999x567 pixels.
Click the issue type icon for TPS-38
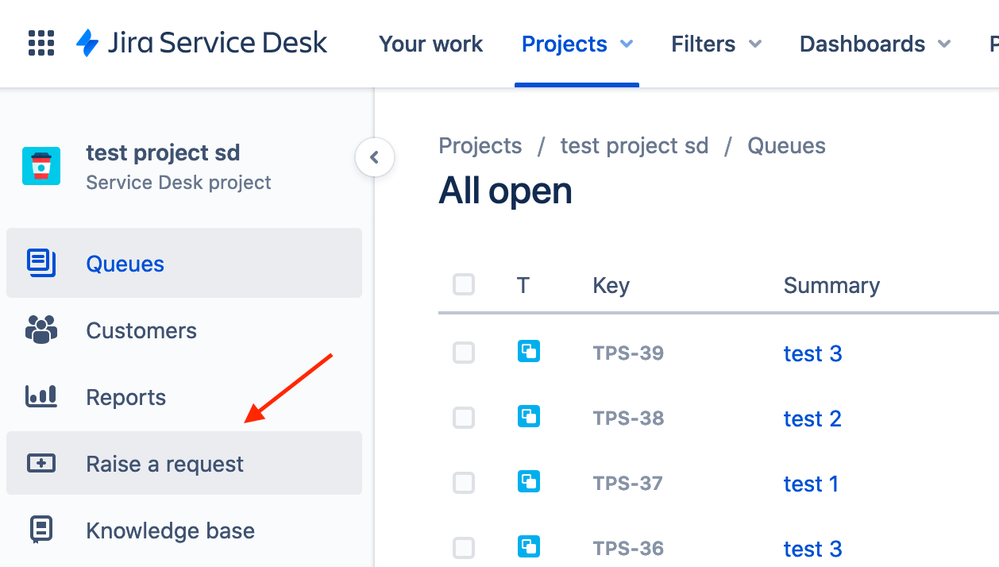coord(529,417)
